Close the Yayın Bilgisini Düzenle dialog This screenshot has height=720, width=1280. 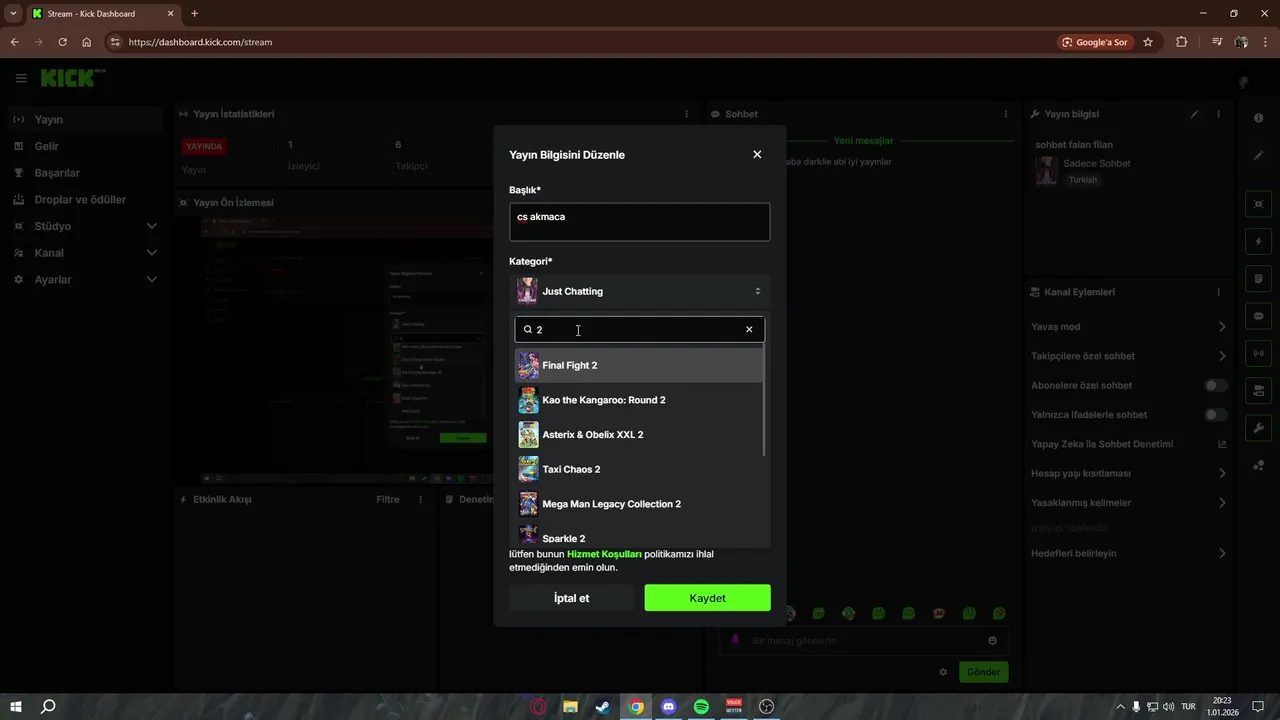(x=757, y=154)
